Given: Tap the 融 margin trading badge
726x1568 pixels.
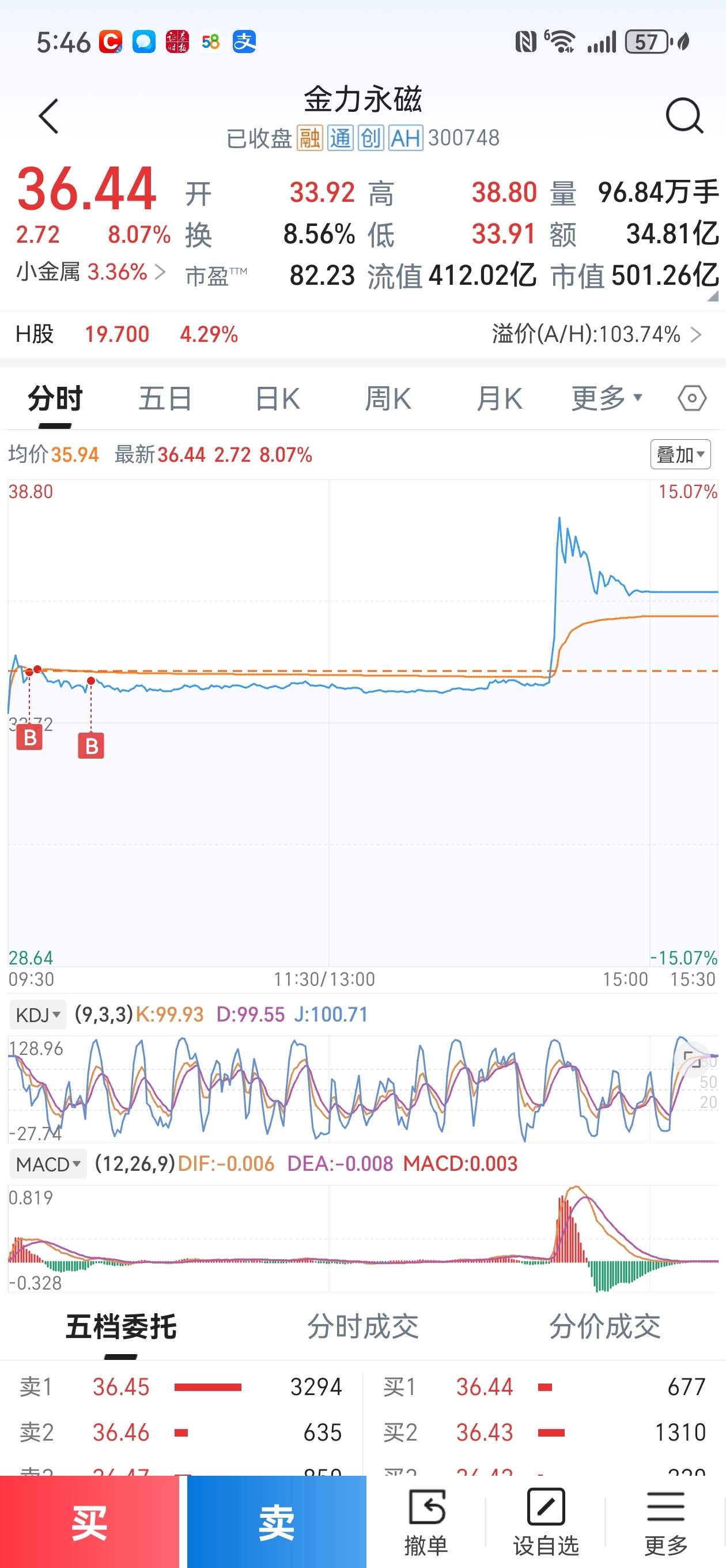Looking at the screenshot, I should (x=310, y=138).
